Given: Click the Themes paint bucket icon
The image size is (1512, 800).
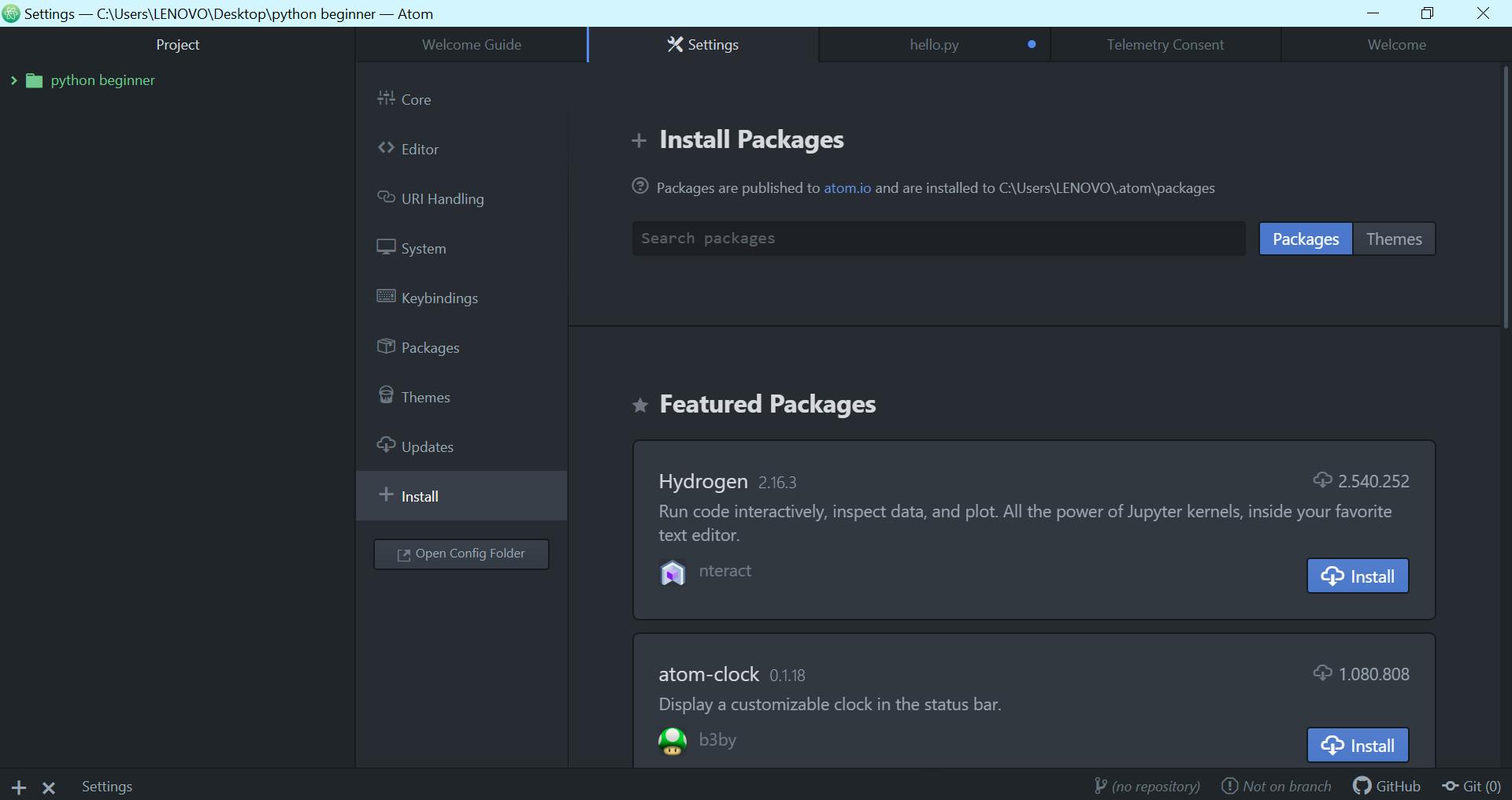Looking at the screenshot, I should [386, 395].
